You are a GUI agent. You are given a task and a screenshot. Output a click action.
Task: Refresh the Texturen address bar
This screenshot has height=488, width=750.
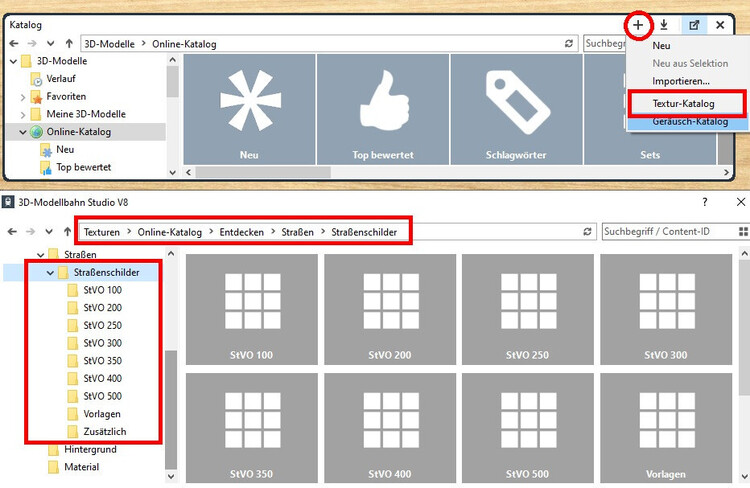tap(587, 232)
